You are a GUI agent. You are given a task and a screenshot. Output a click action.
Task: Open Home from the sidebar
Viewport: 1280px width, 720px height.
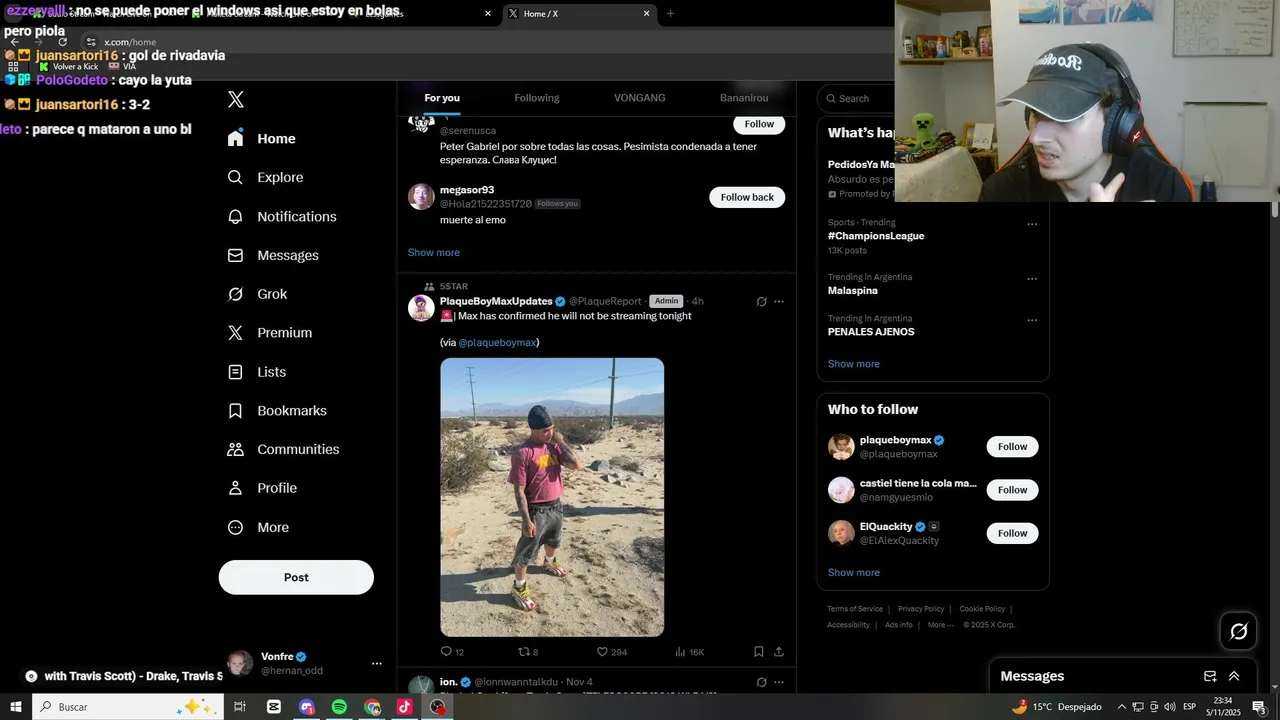(x=262, y=139)
